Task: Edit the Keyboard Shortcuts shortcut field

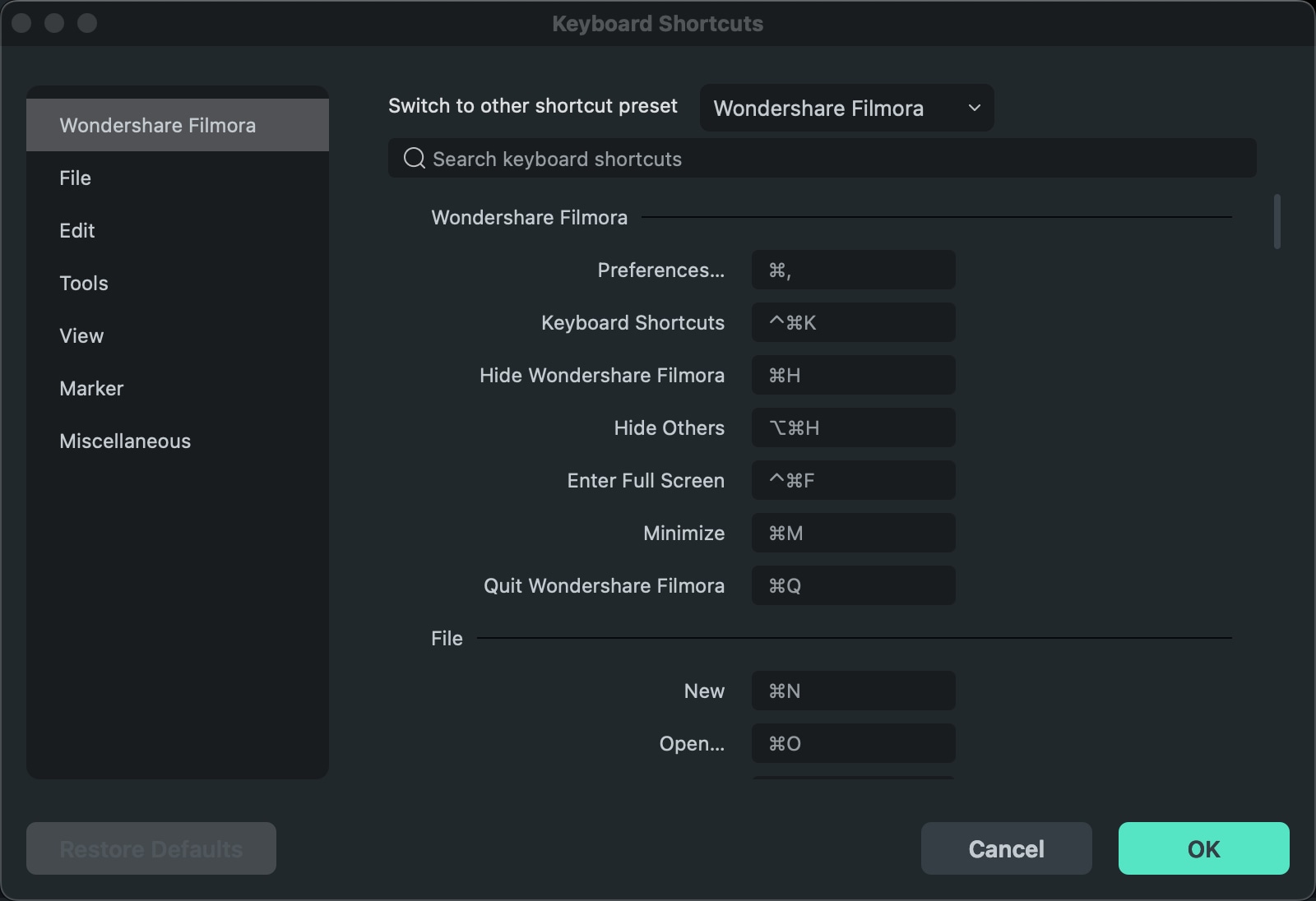Action: [x=853, y=322]
